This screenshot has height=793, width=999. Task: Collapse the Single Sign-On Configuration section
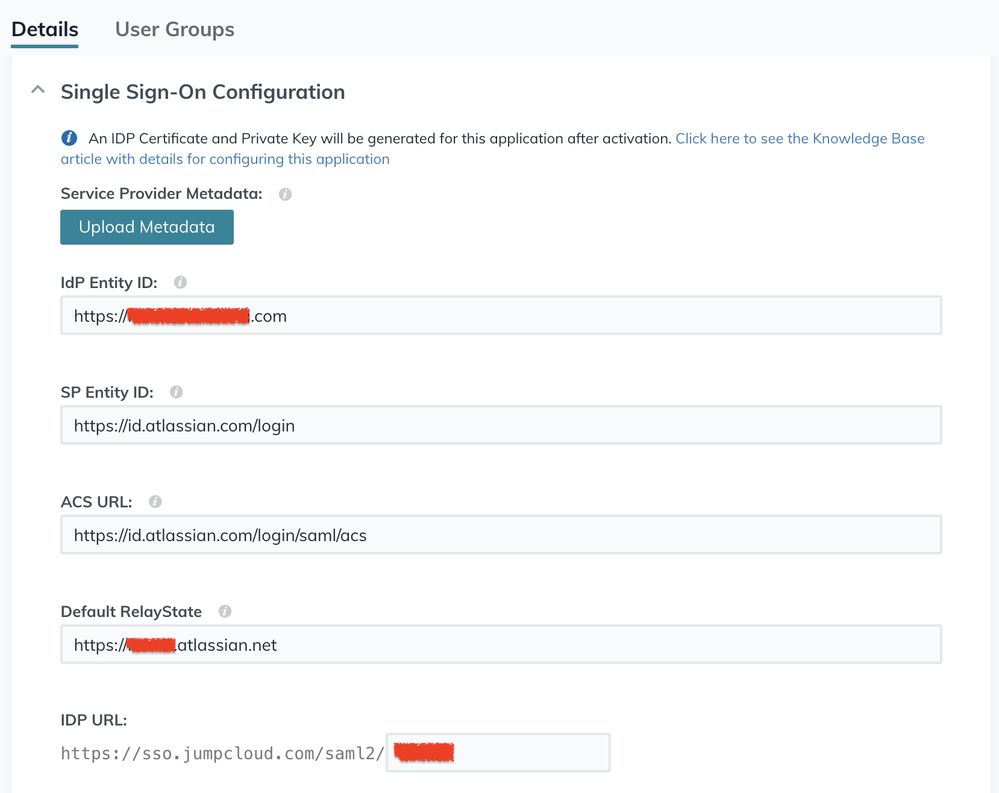38,91
